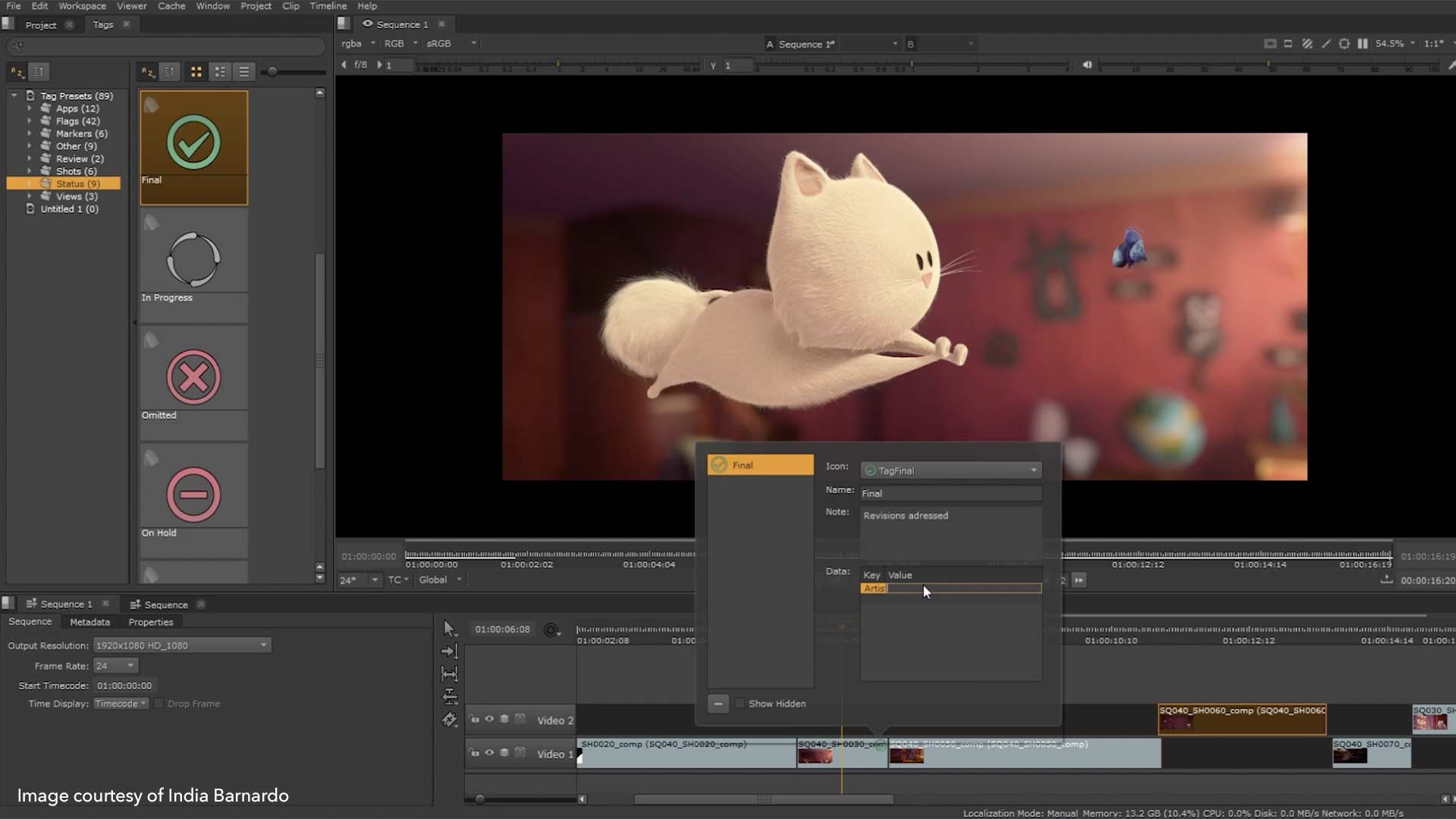Open the Timeline menu
The width and height of the screenshot is (1456, 819).
[x=328, y=6]
